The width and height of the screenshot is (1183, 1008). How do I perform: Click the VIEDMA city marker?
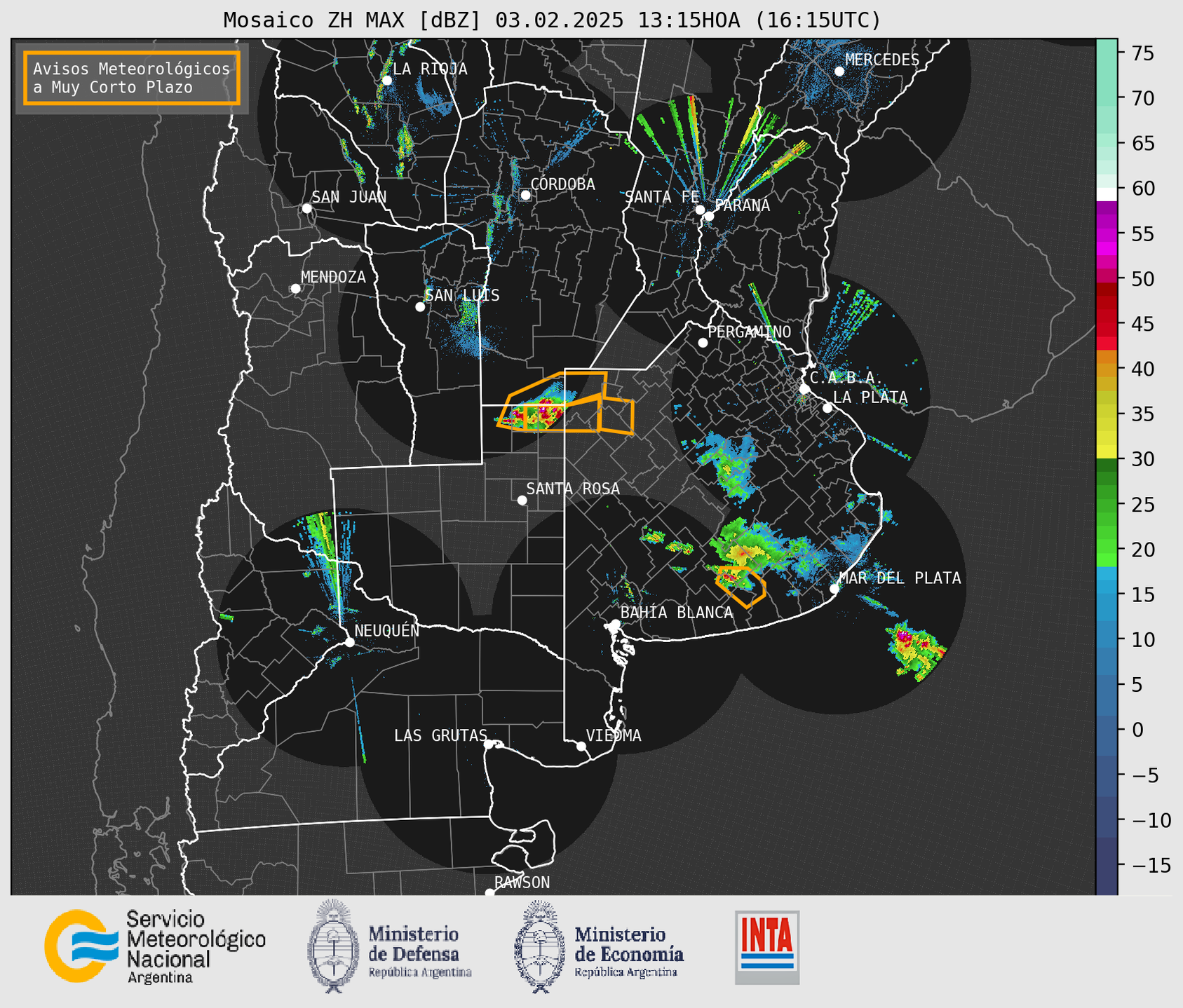pos(581,747)
